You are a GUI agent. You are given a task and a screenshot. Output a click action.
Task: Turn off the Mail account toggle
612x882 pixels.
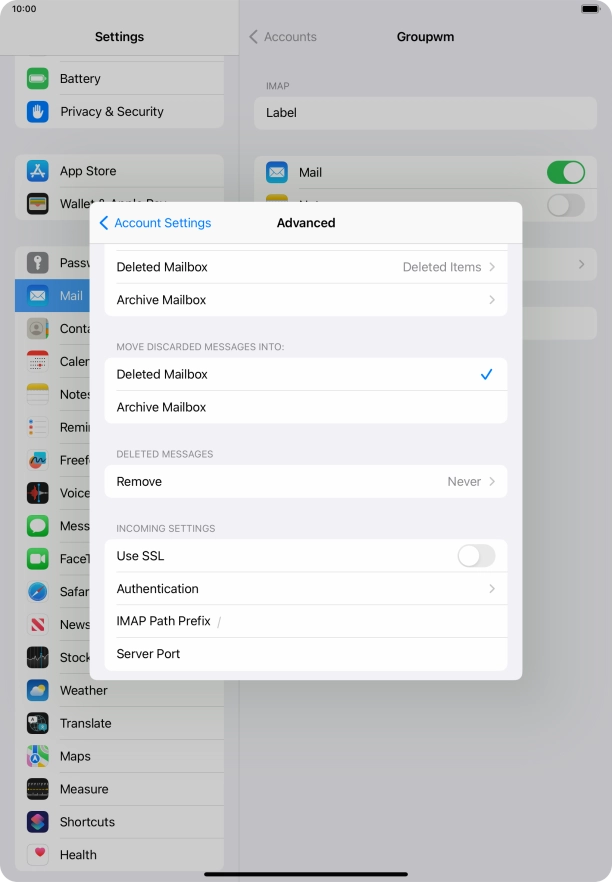[x=565, y=172]
